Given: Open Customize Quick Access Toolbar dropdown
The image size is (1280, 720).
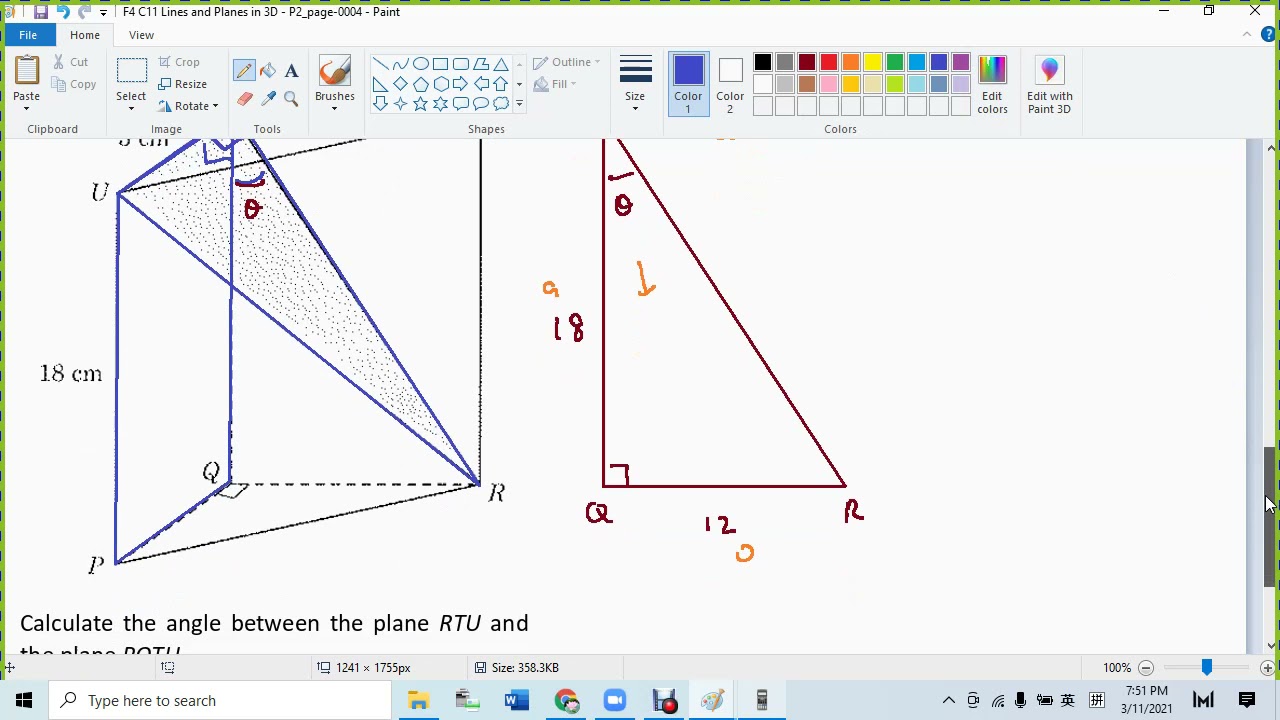Looking at the screenshot, I should 103,13.
